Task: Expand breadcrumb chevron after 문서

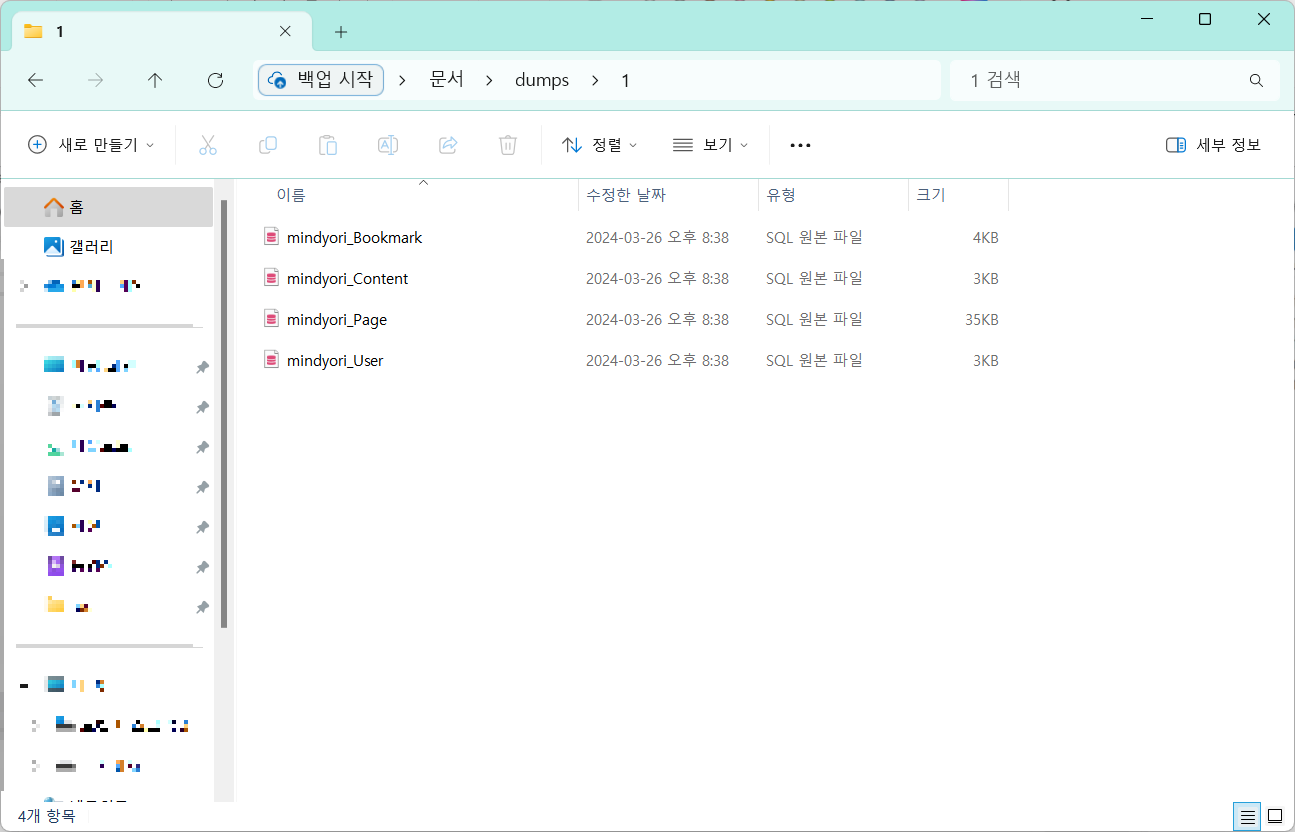Action: (x=489, y=81)
